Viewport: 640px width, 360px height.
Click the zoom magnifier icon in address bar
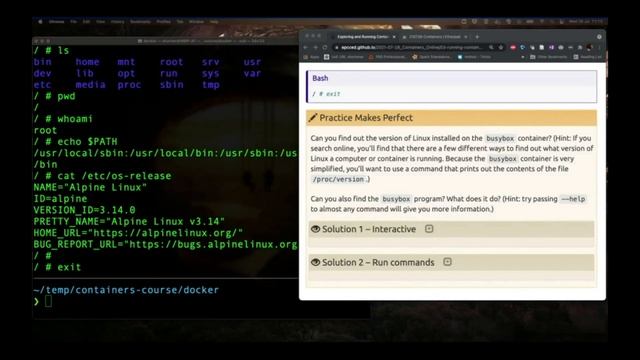click(x=491, y=47)
